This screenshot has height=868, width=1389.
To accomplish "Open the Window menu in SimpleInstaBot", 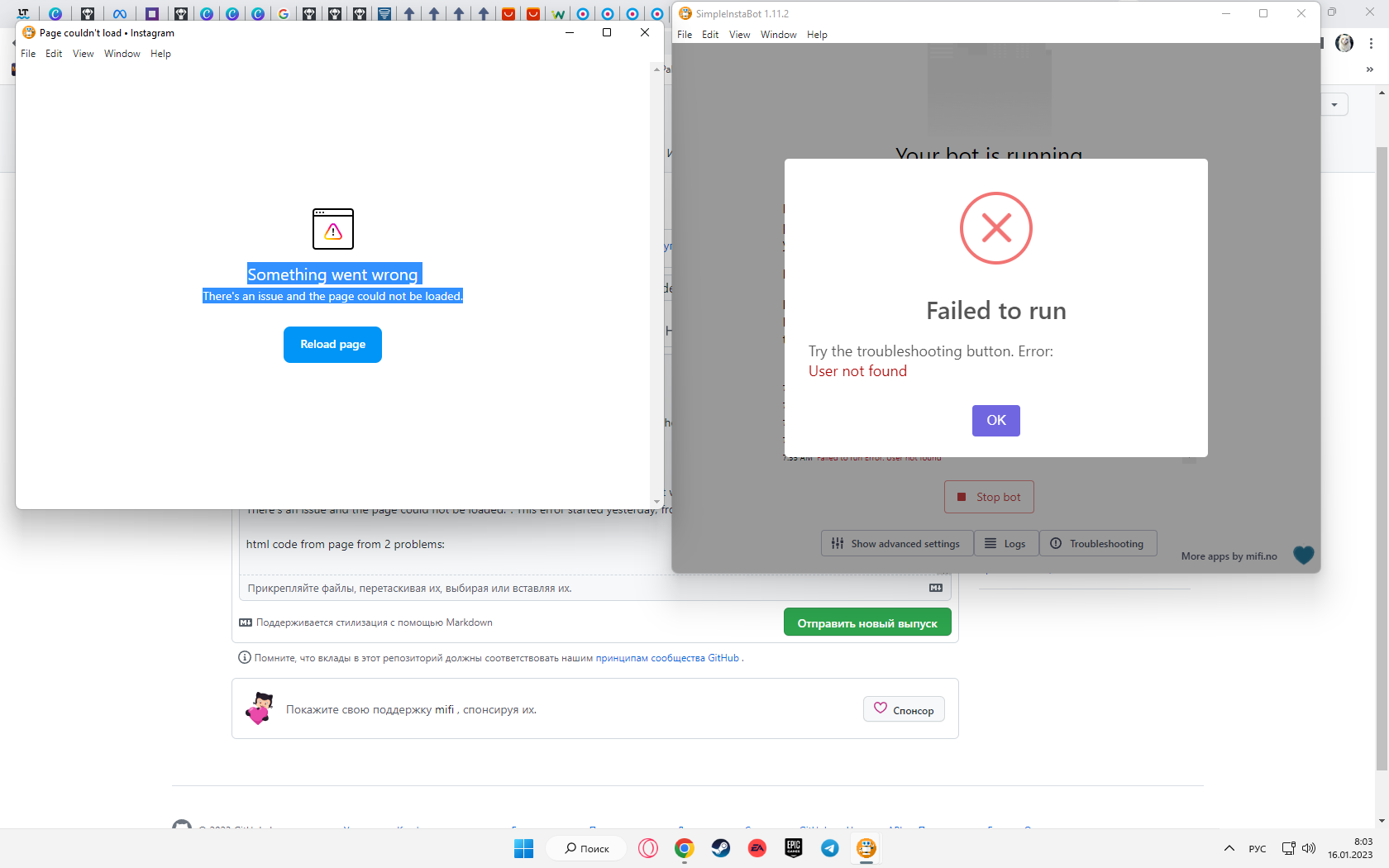I will click(x=778, y=35).
